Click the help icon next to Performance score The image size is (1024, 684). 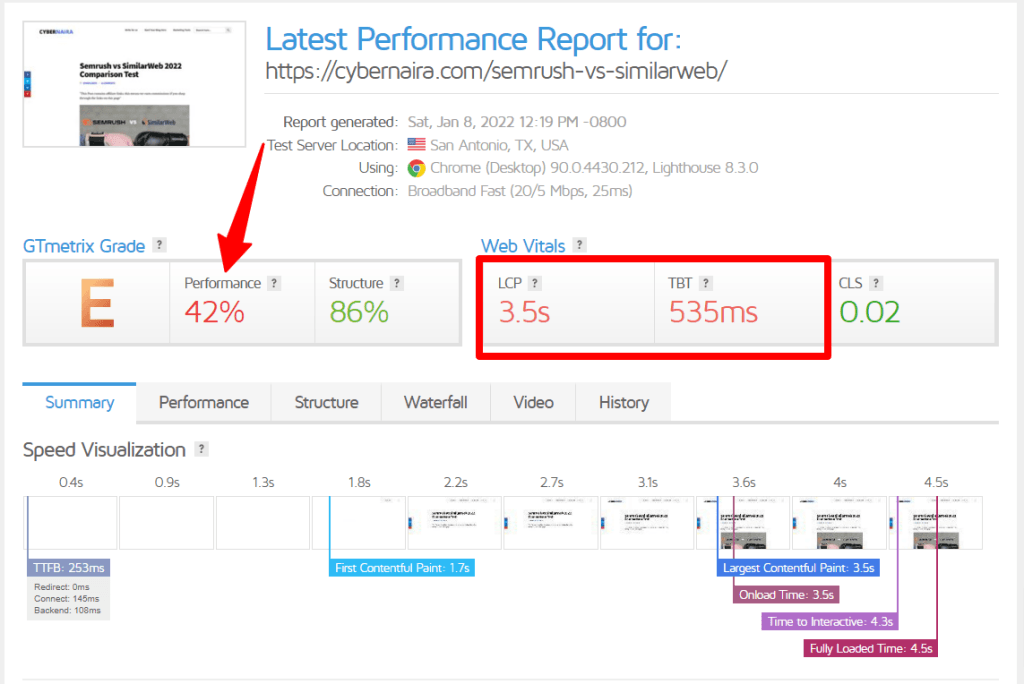tap(274, 283)
